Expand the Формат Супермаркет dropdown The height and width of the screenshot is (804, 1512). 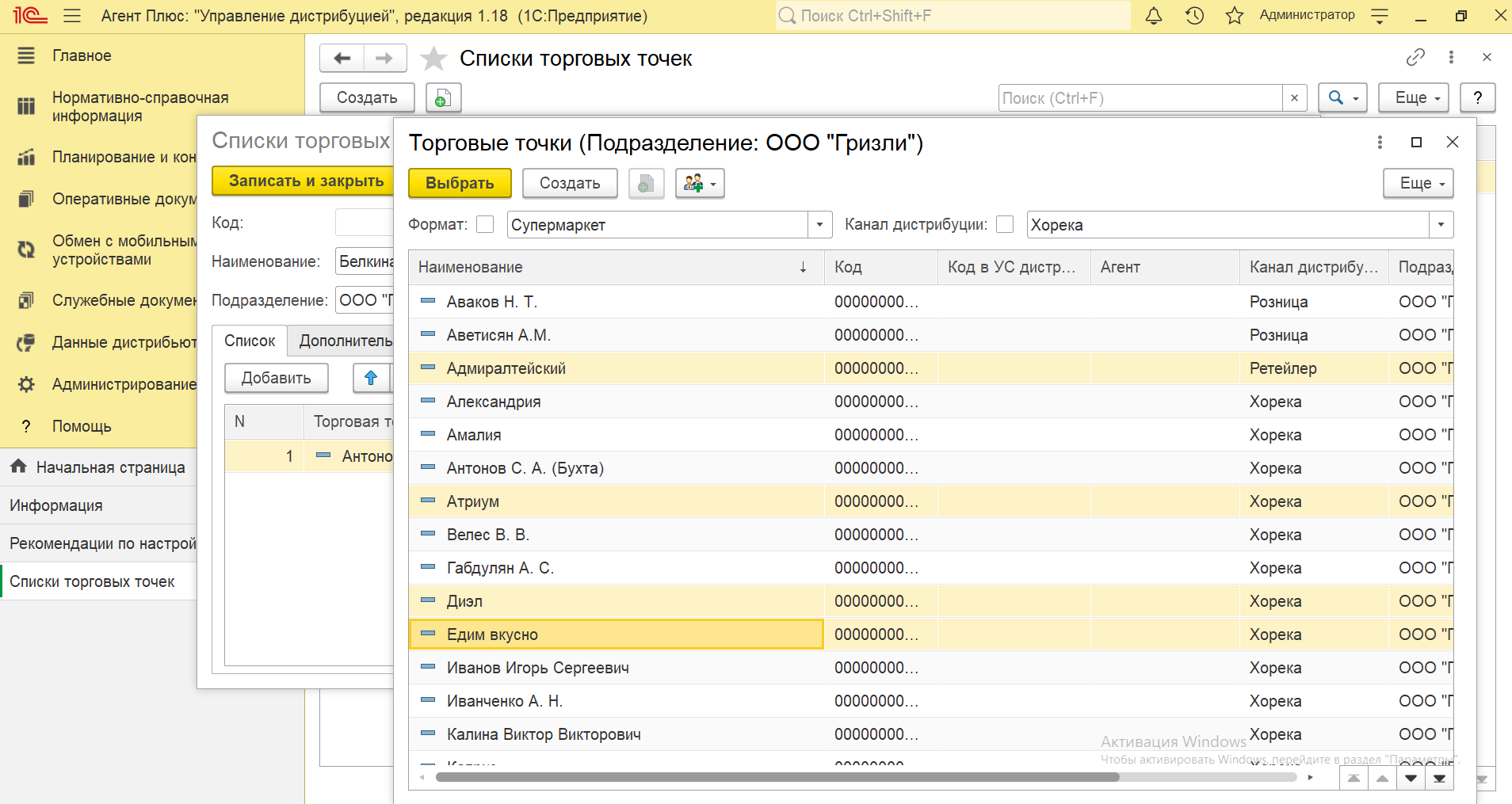tap(820, 224)
